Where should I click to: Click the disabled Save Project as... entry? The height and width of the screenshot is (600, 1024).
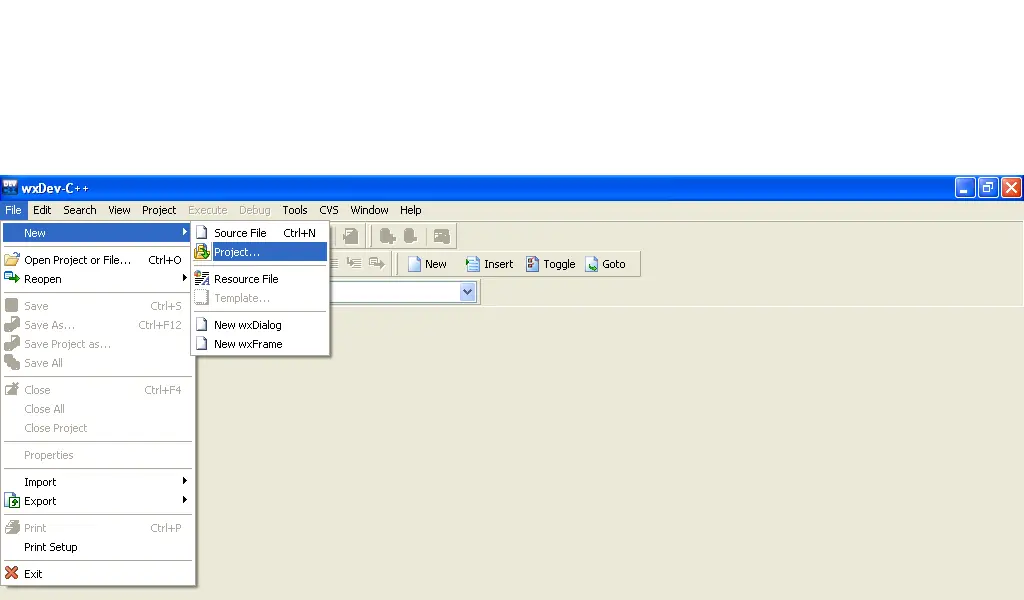[98, 344]
